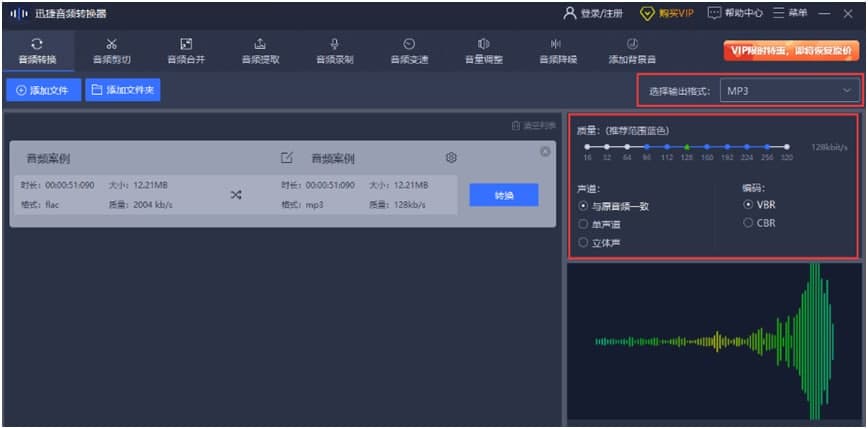868x429 pixels.
Task: Open the 音频提取 audio extraction tool
Action: 260,51
